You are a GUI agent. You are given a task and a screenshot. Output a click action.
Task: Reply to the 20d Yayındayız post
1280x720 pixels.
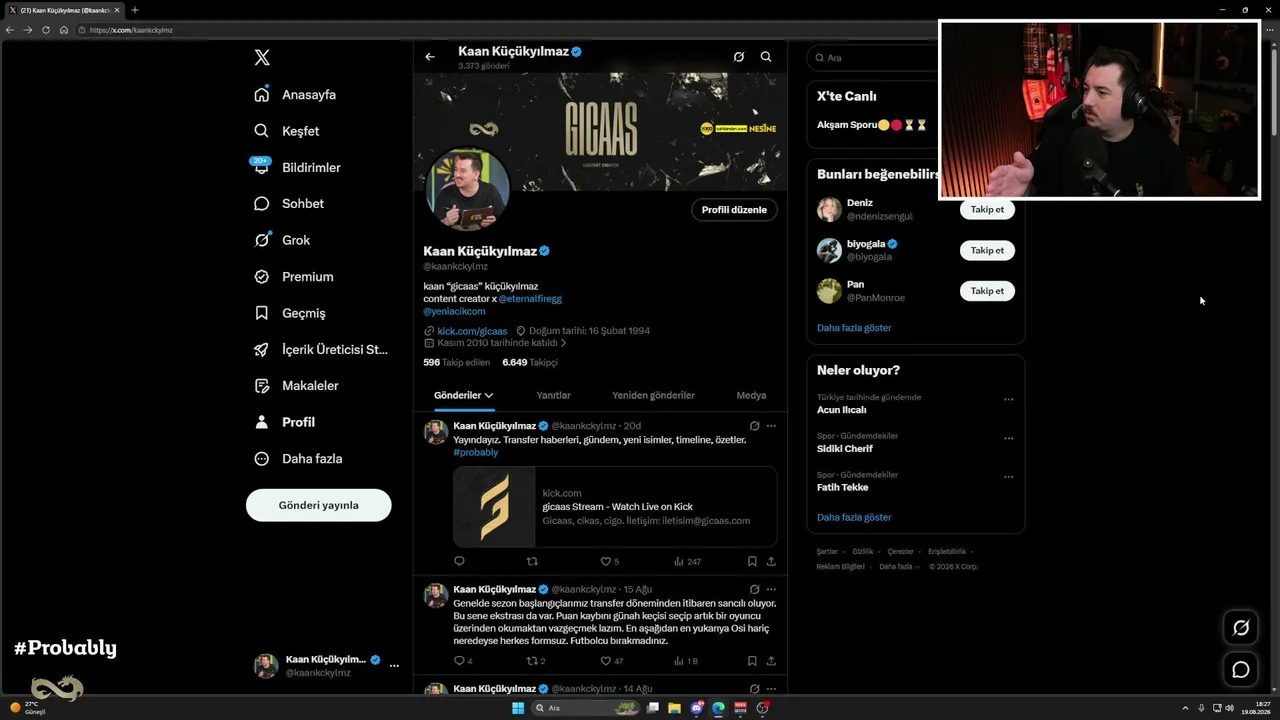pyautogui.click(x=460, y=562)
